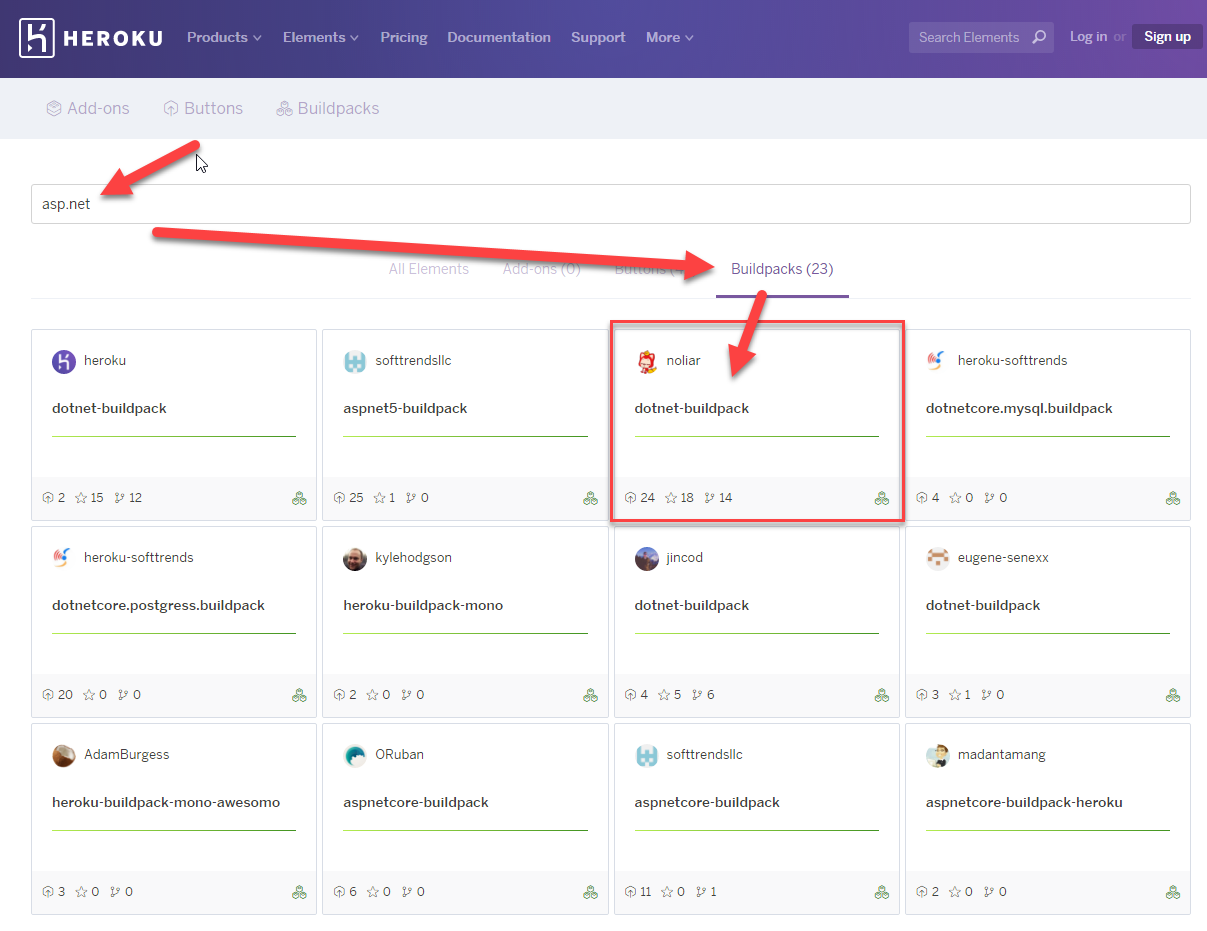1207x931 pixels.
Task: Open Add-ons in the sub-navigation bar
Action: click(88, 108)
